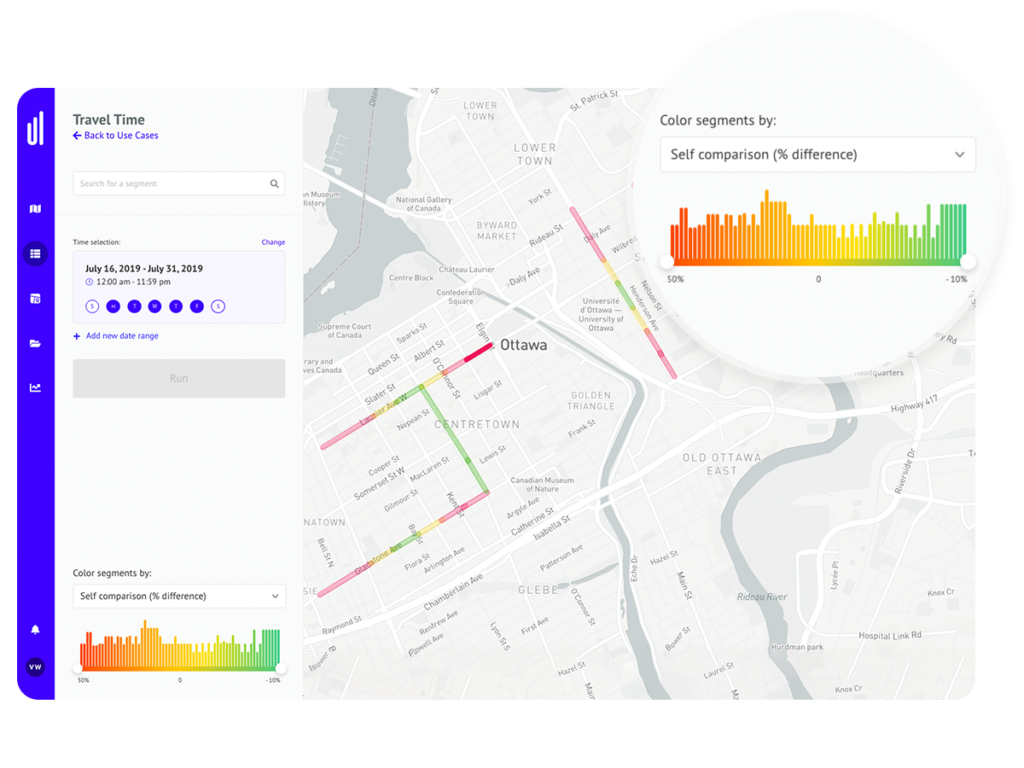1024x768 pixels.
Task: Click the Change link next to Time selection
Action: pyautogui.click(x=273, y=242)
